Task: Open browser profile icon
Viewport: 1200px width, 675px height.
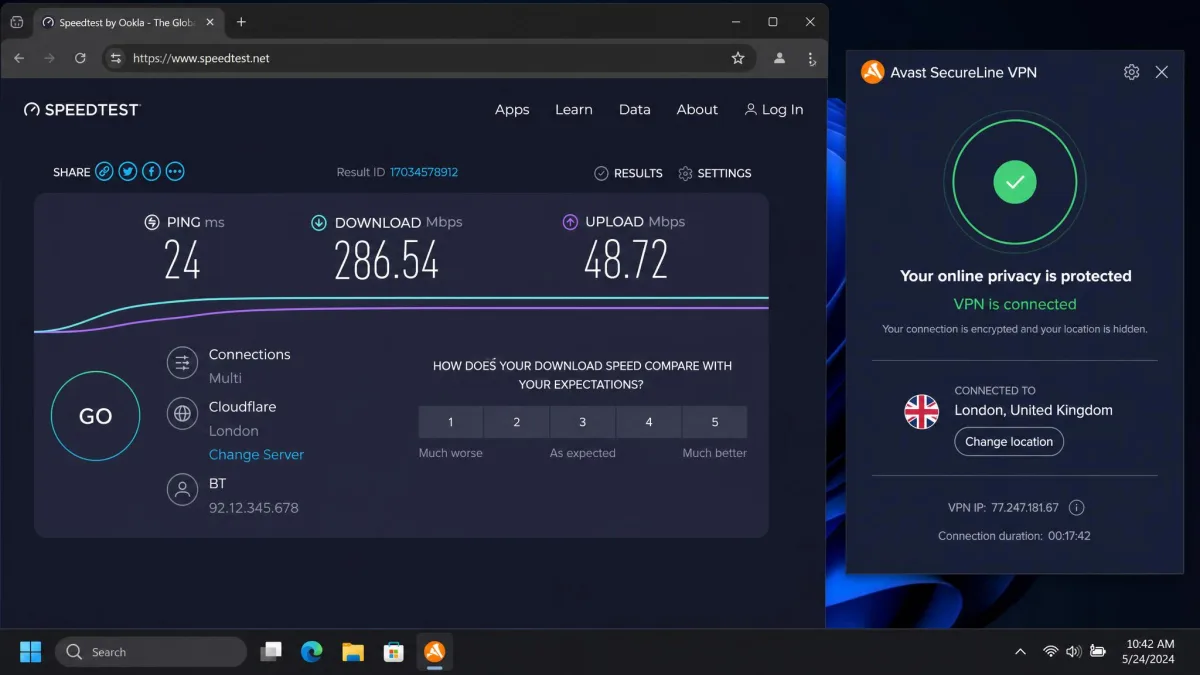Action: 780,58
